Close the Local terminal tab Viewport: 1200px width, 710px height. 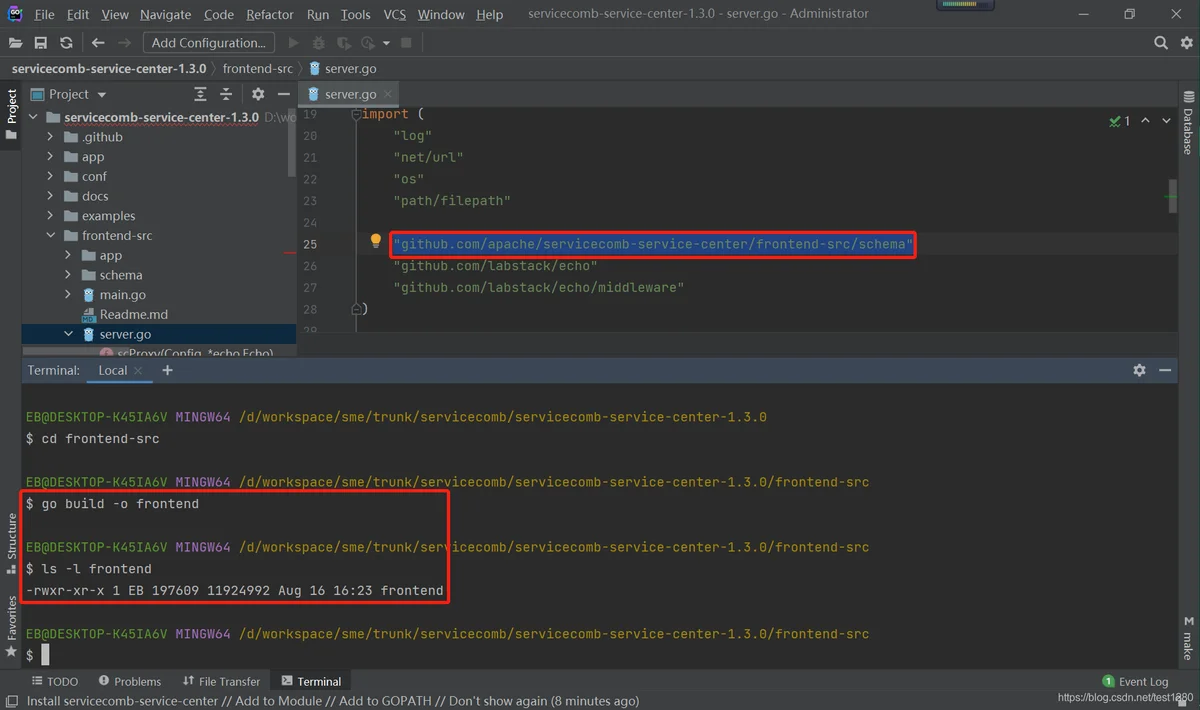click(138, 371)
